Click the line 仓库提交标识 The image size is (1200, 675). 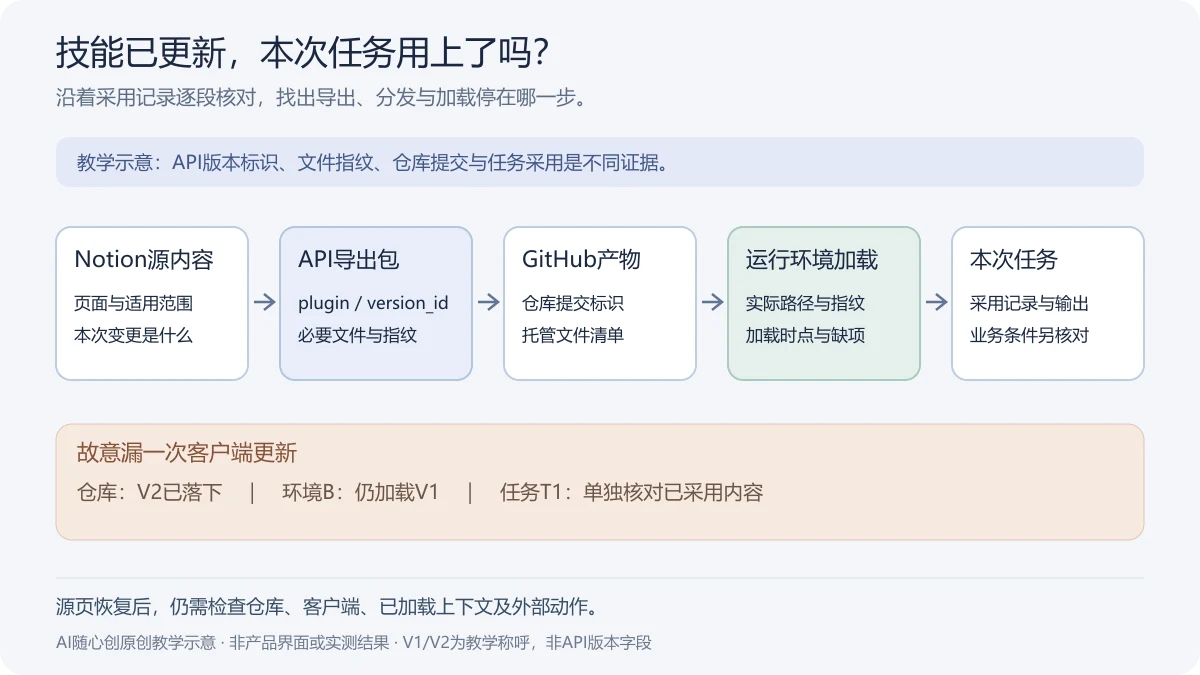(573, 303)
